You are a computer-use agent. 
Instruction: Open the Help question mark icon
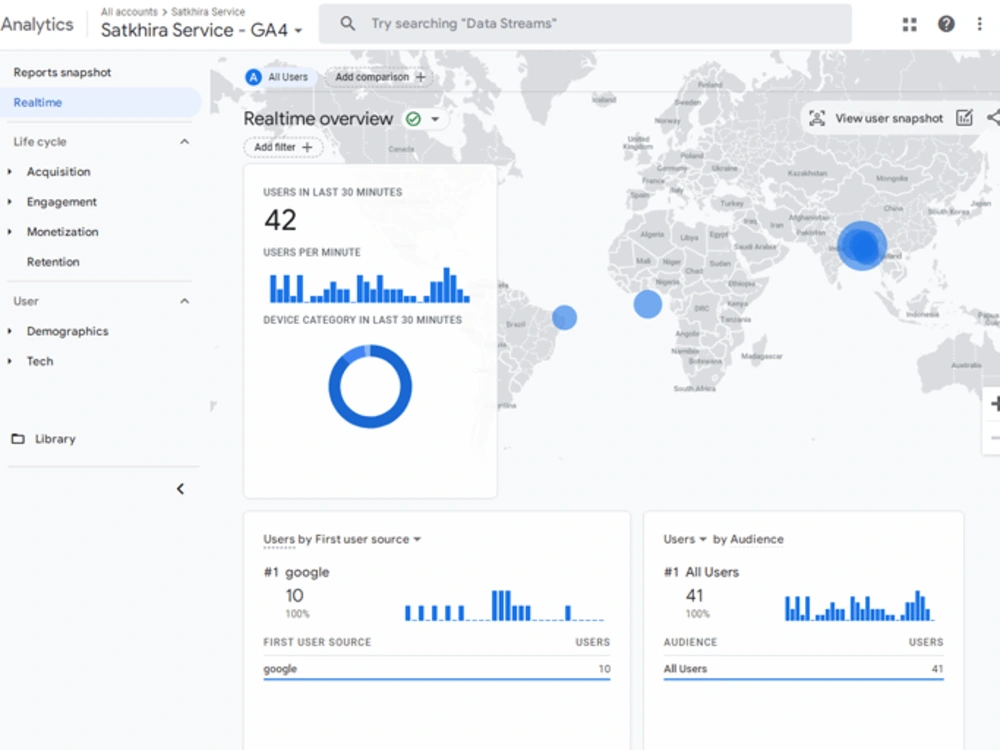946,24
